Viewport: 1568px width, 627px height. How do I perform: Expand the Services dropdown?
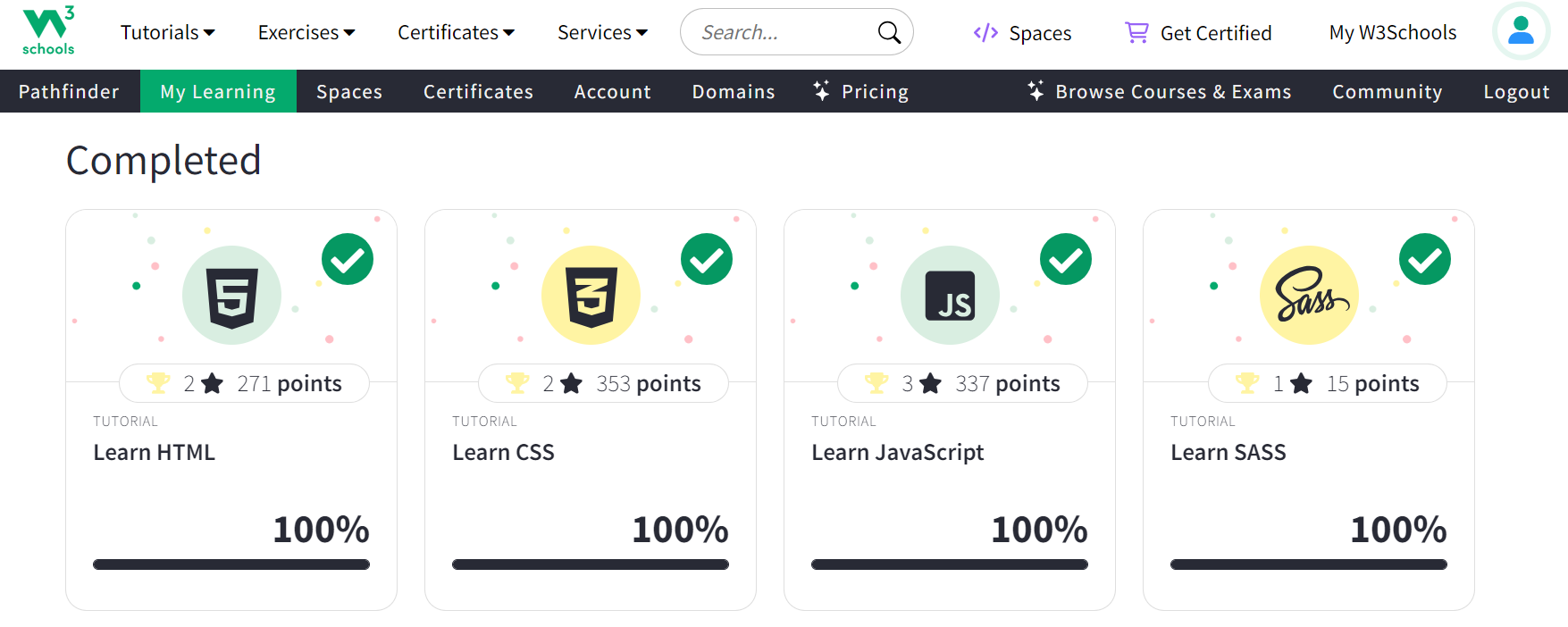tap(602, 32)
